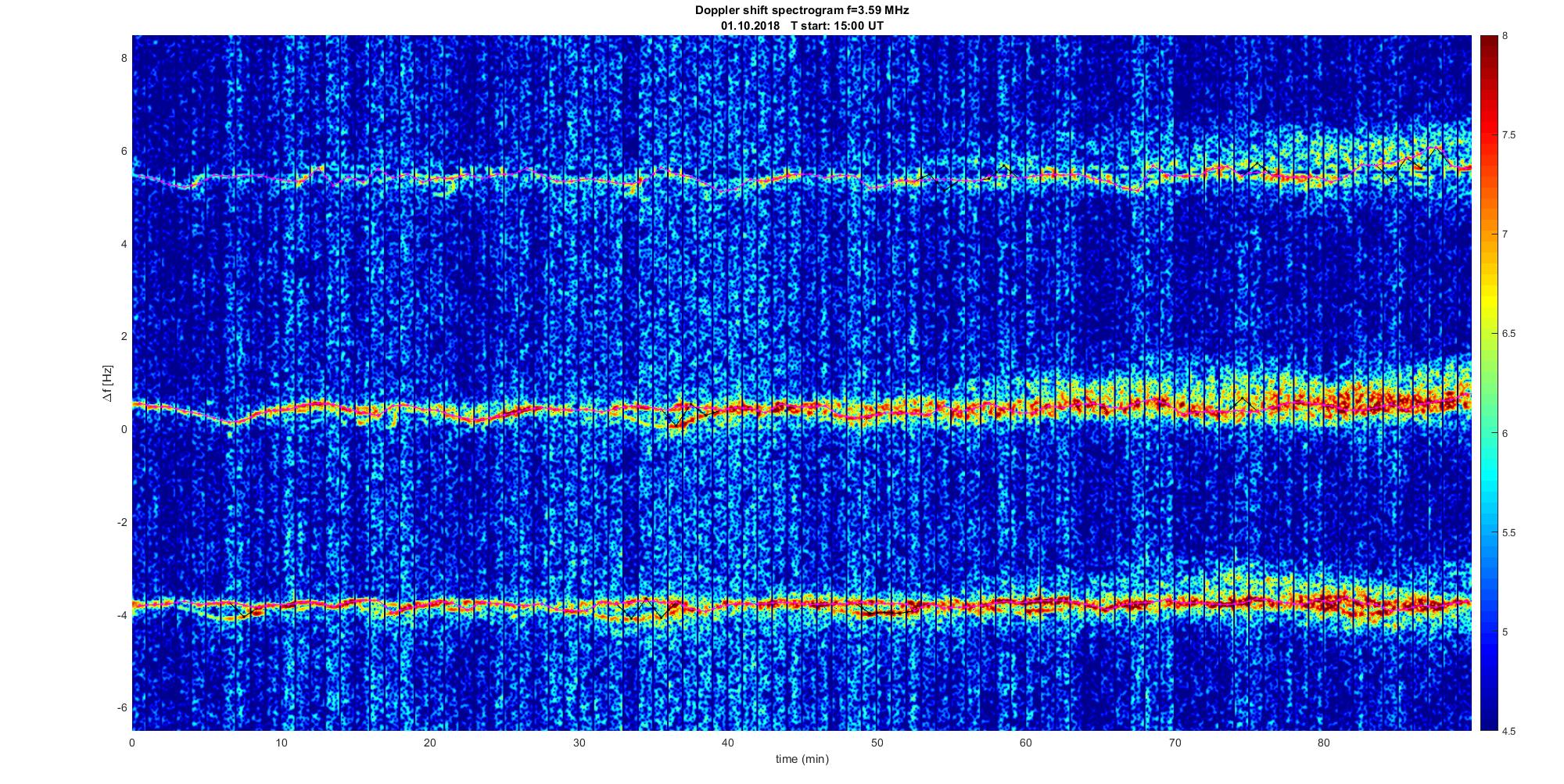Click the date line '01.10.2018 T start: 15:00 UT'
This screenshot has height=784, width=1564.
(x=802, y=26)
